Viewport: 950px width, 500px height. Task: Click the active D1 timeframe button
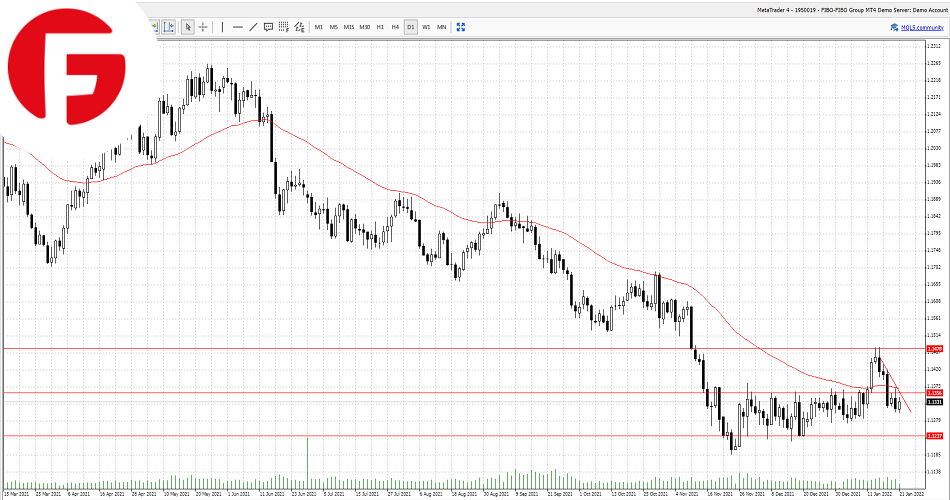[x=411, y=27]
